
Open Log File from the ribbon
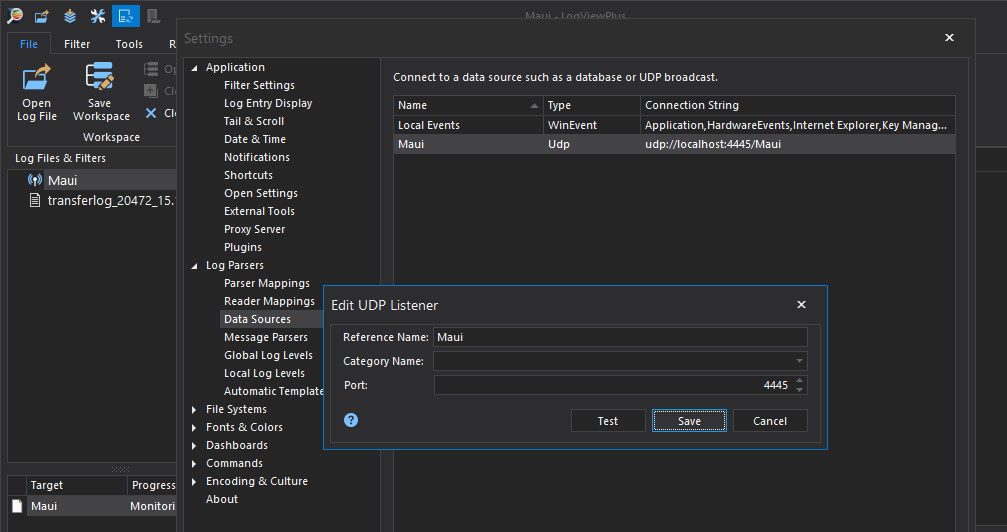click(37, 93)
